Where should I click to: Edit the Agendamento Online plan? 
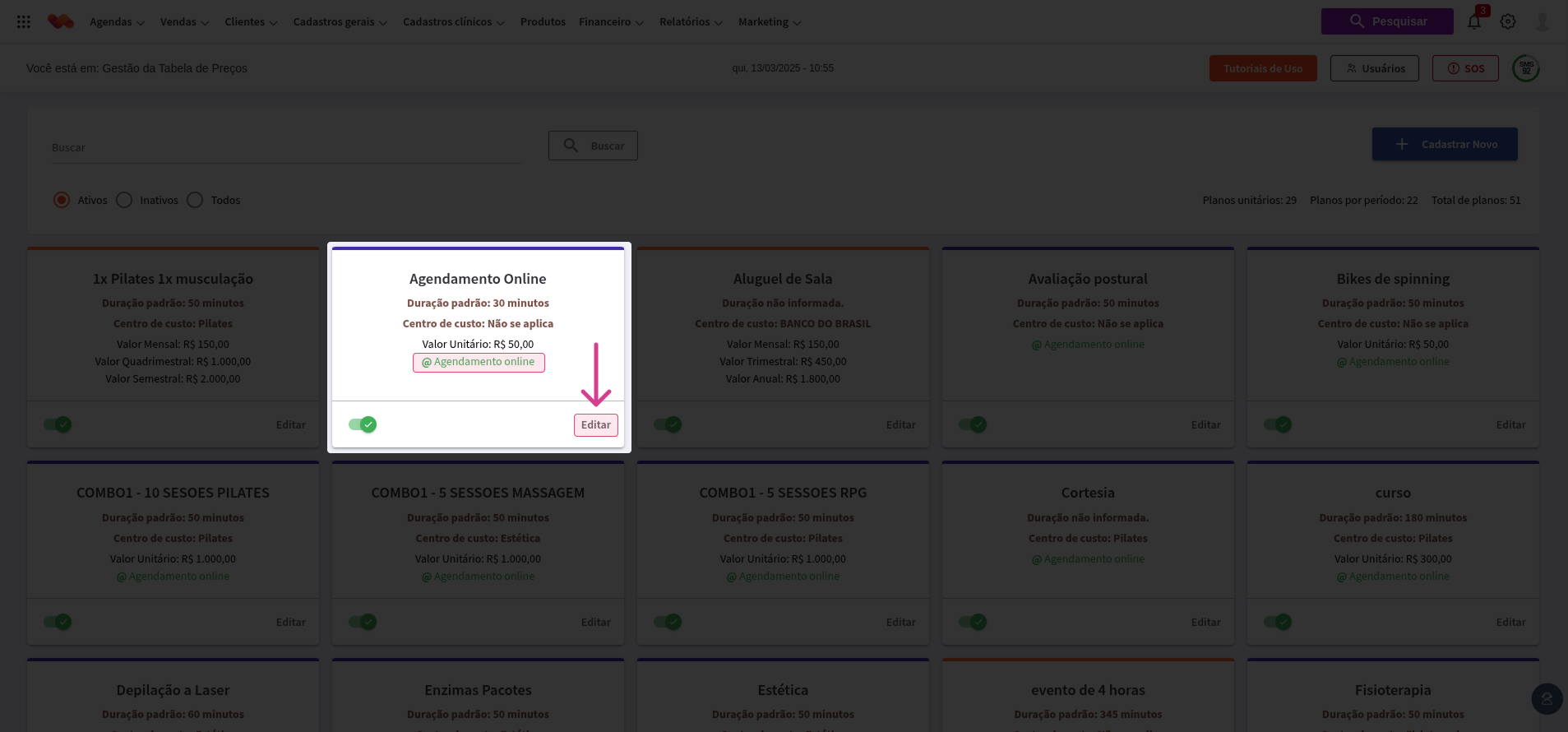point(595,425)
